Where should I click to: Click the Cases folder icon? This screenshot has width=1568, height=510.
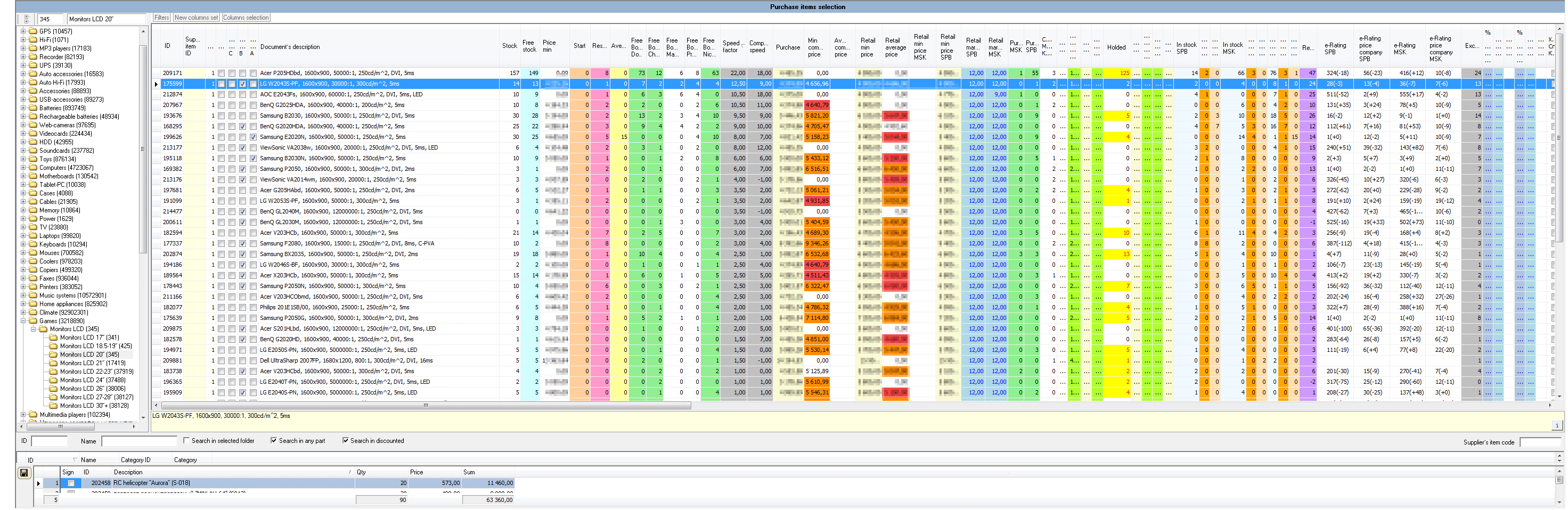tap(34, 193)
